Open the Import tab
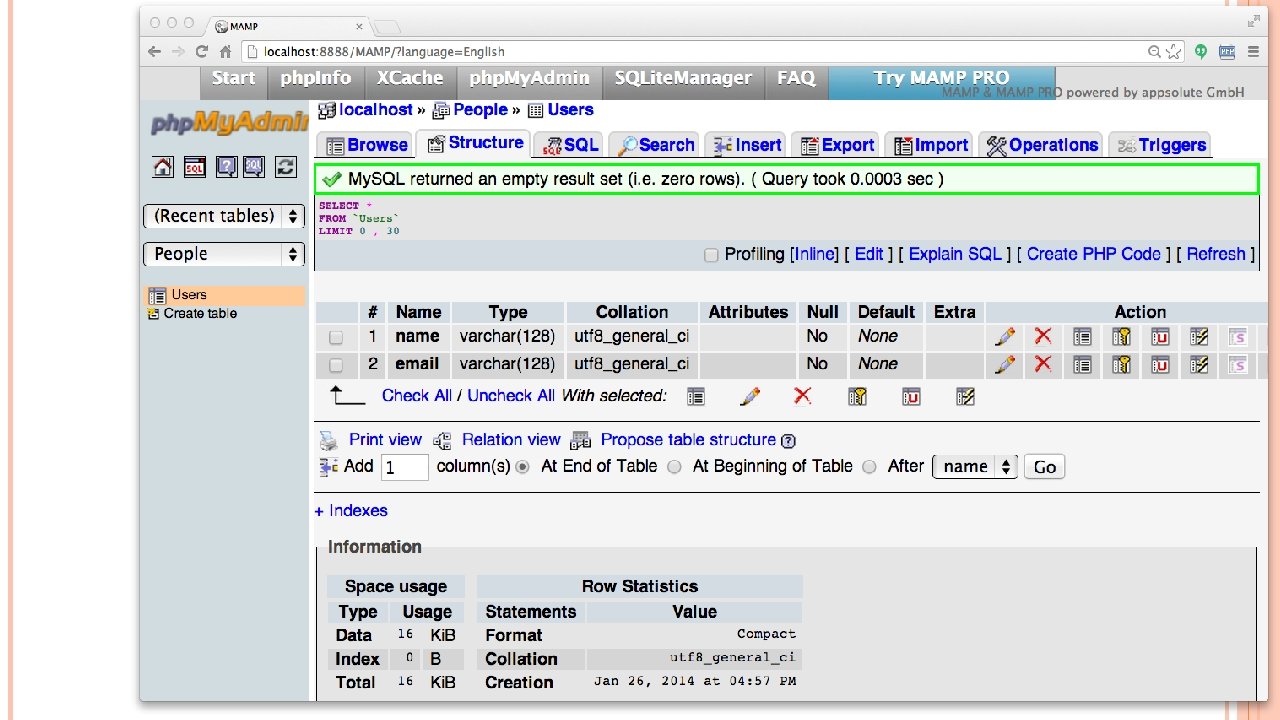The width and height of the screenshot is (1280, 720). pyautogui.click(x=929, y=145)
